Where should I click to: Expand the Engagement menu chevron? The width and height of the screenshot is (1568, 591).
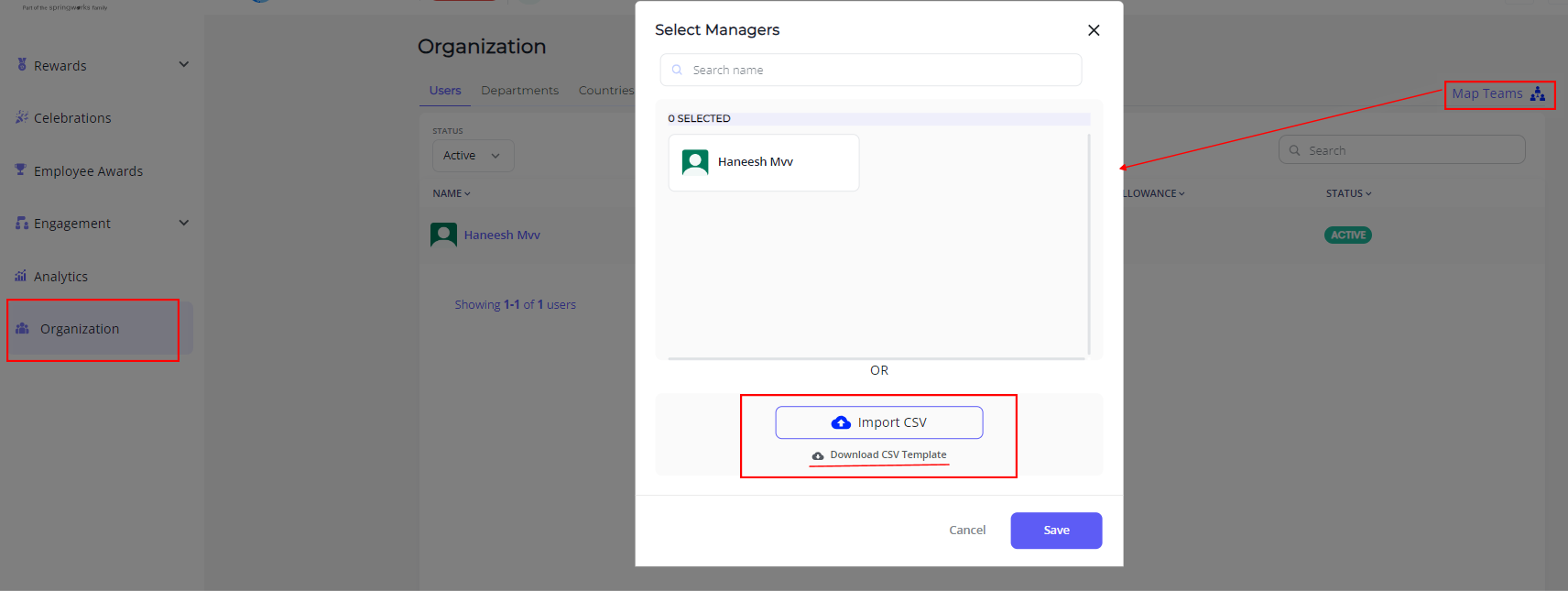click(184, 223)
